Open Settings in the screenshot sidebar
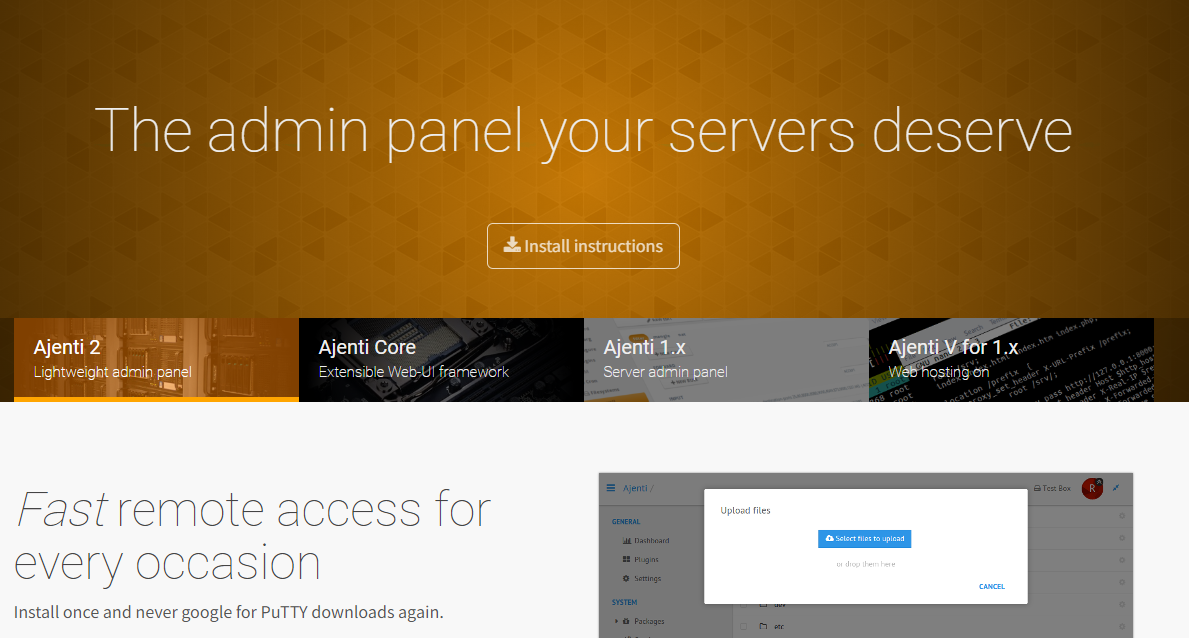 pos(642,578)
